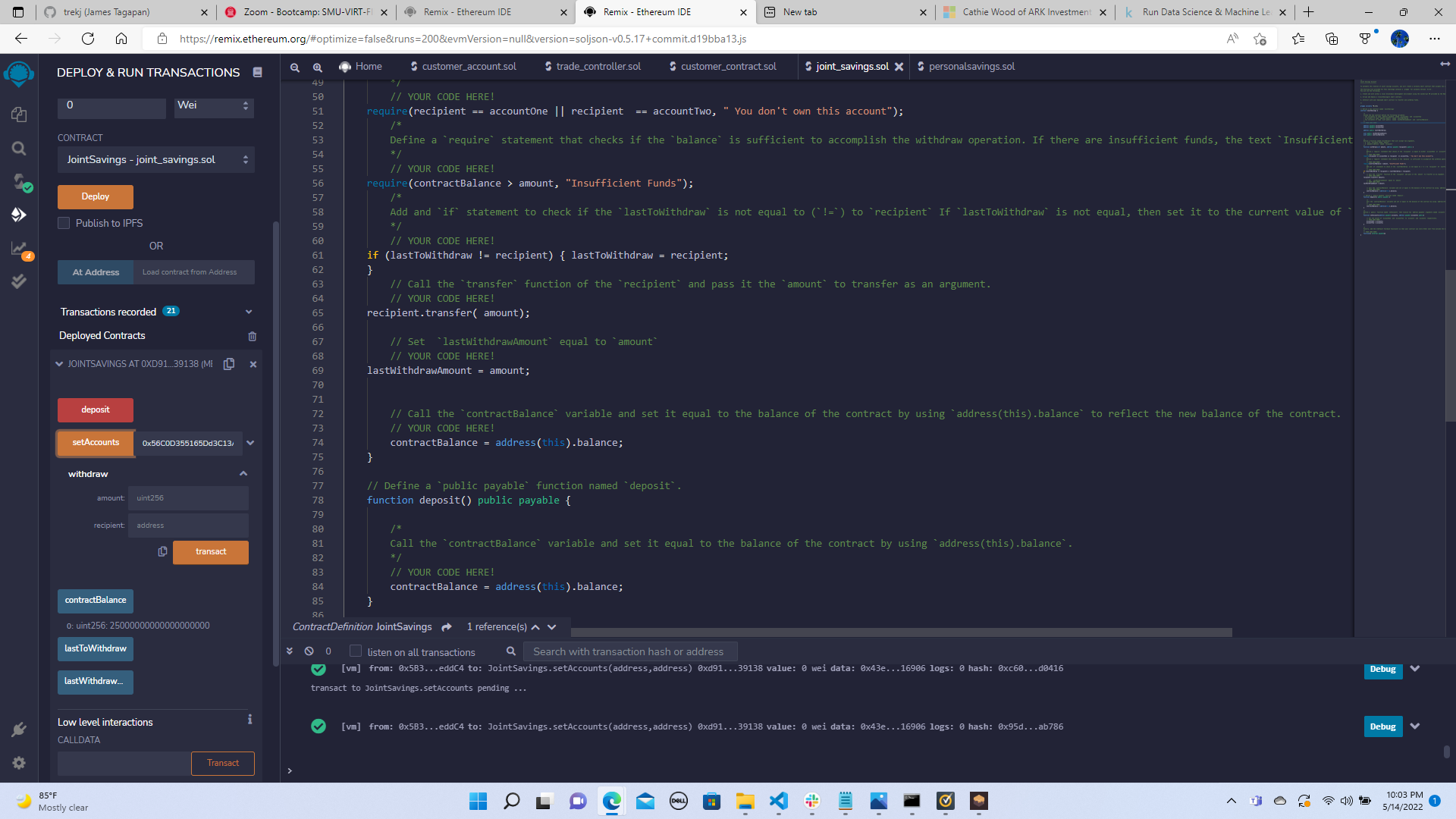Image resolution: width=1456 pixels, height=819 pixels.
Task: Open Remix settings gear icon
Action: pyautogui.click(x=19, y=763)
